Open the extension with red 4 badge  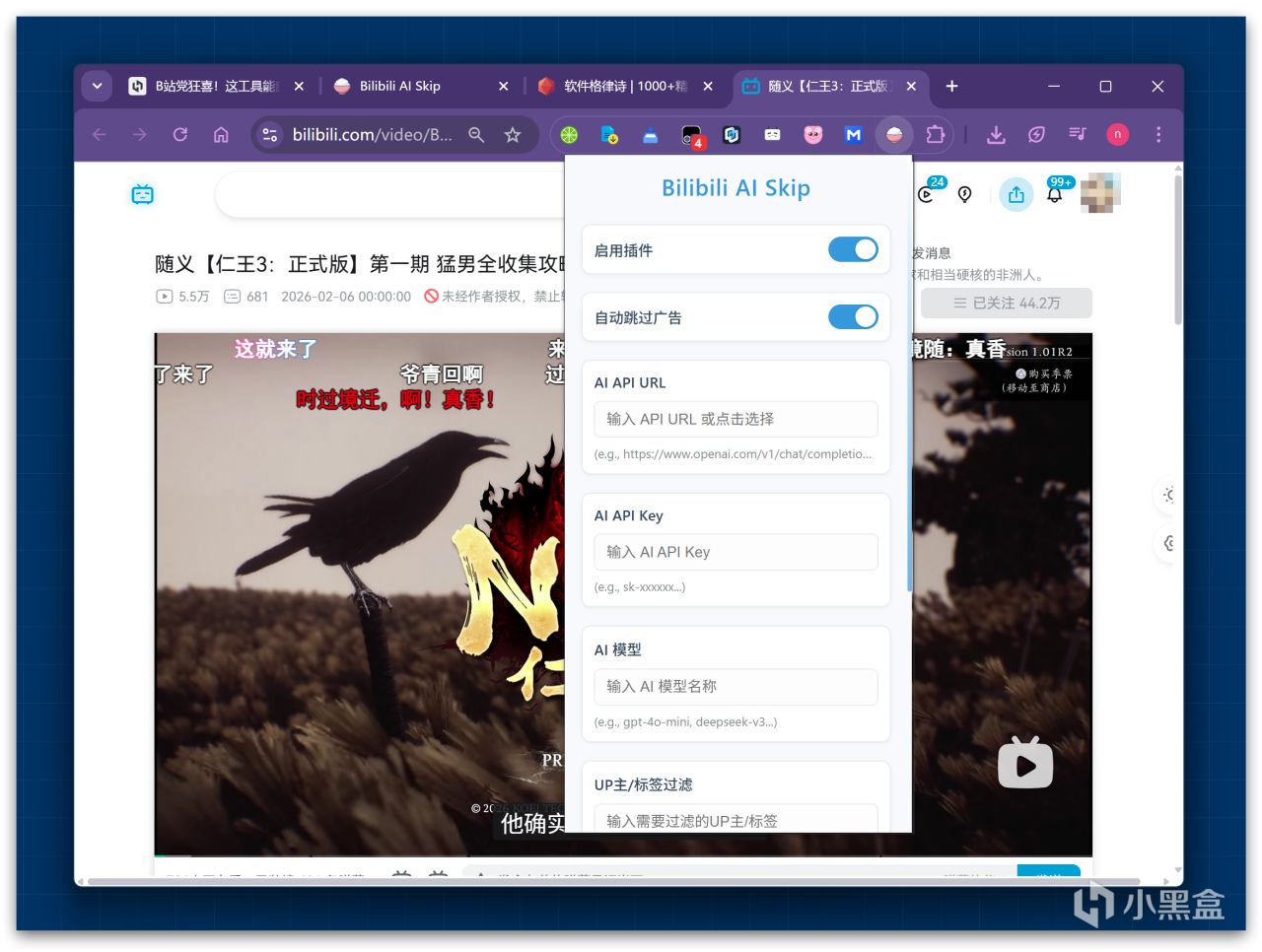(692, 136)
